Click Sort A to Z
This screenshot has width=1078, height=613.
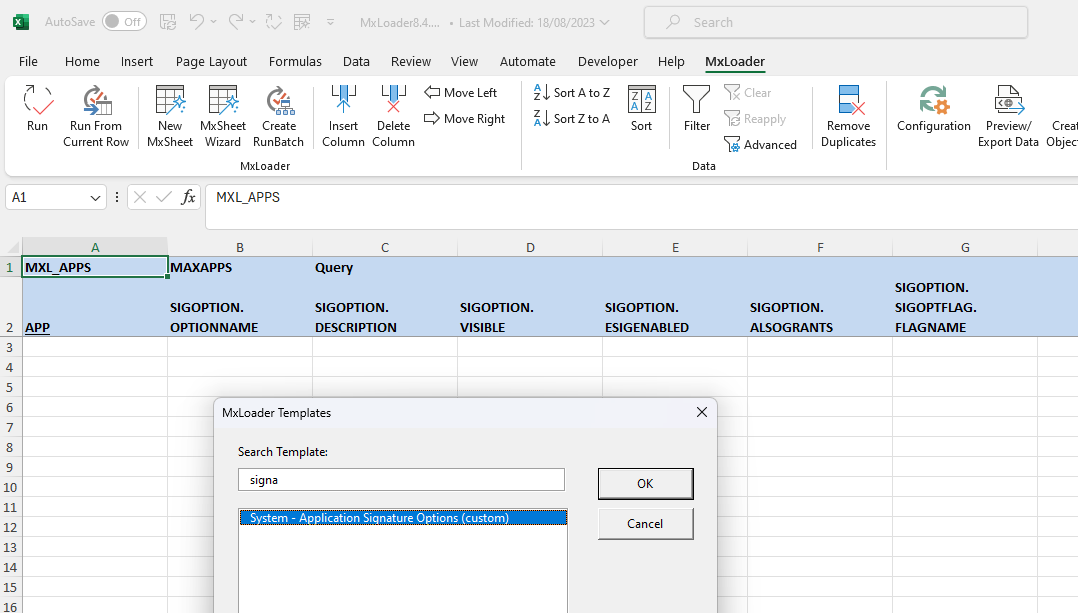click(x=572, y=93)
